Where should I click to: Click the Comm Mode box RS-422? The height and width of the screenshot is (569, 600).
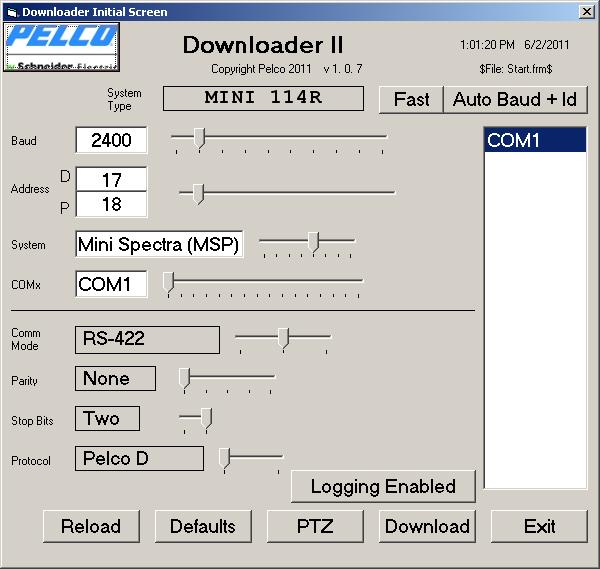(x=147, y=340)
